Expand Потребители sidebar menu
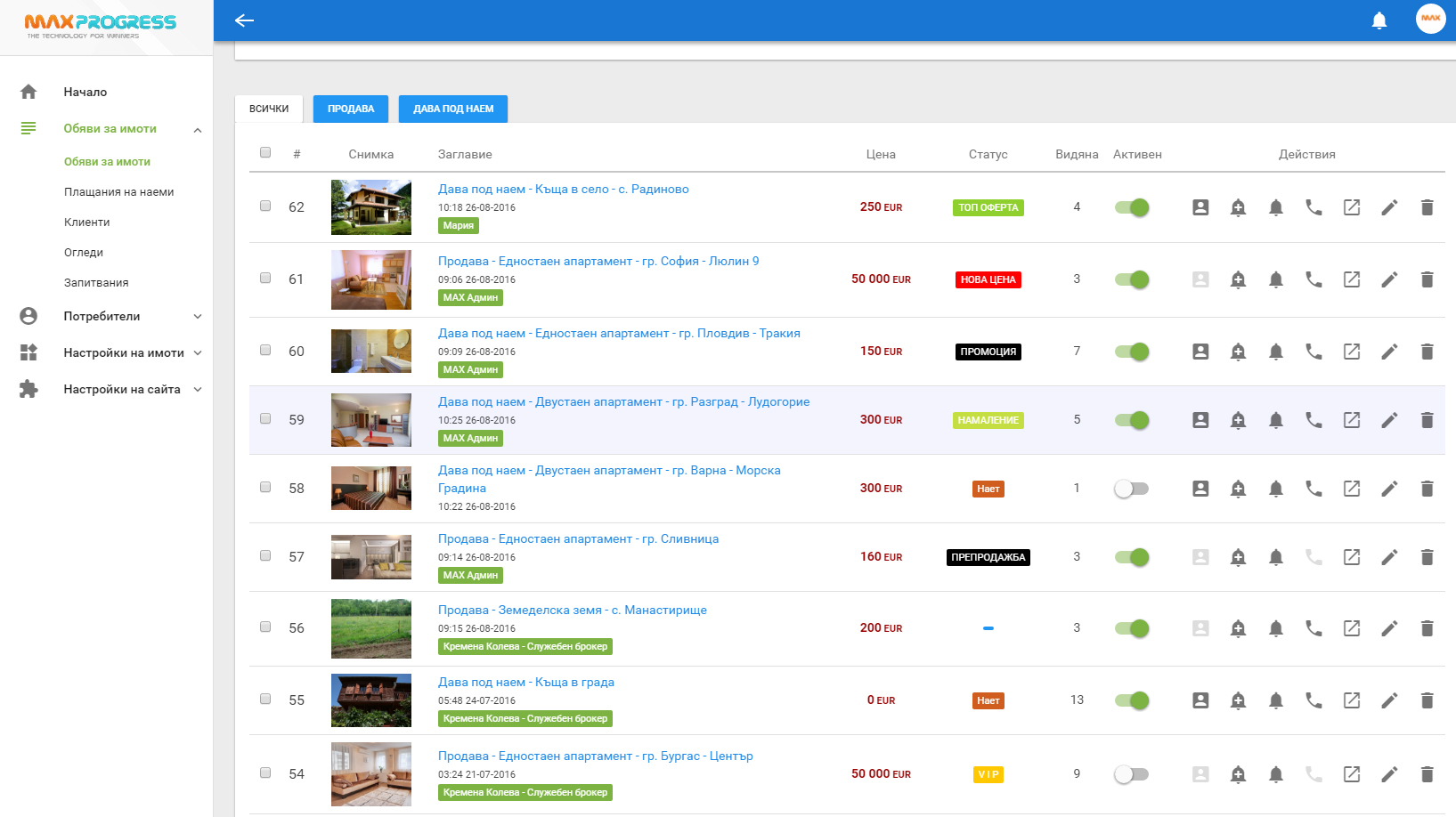Screen dimensions: 1456x817 tap(198, 316)
